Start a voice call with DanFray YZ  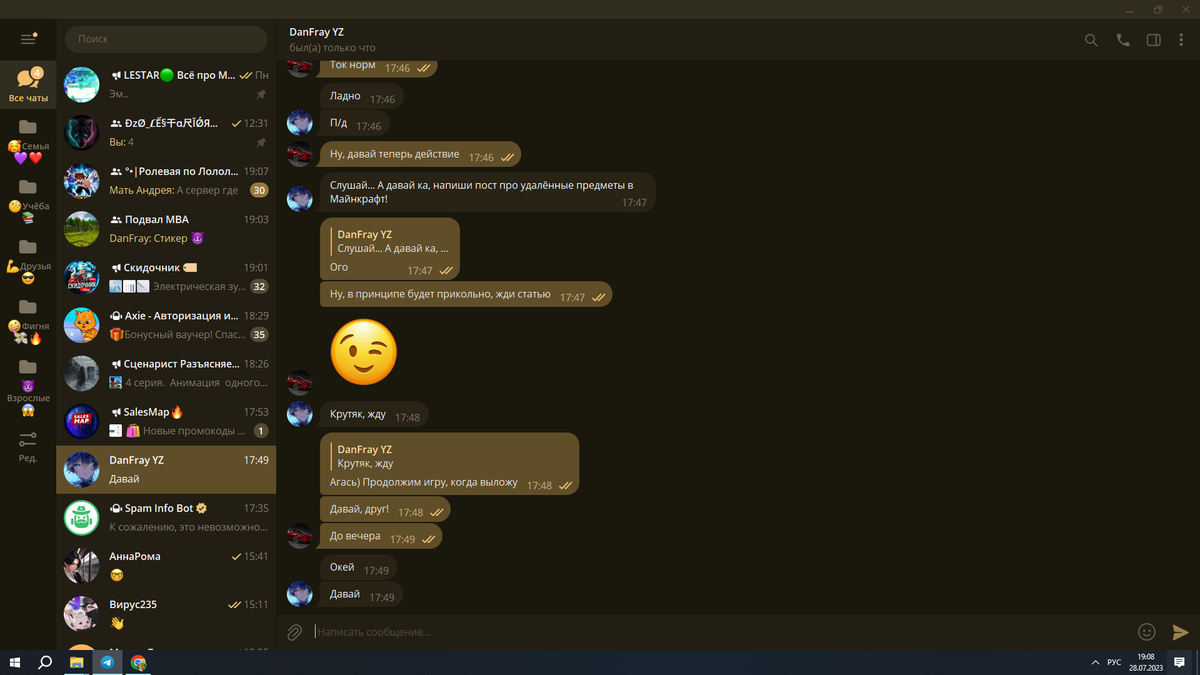pos(1123,40)
